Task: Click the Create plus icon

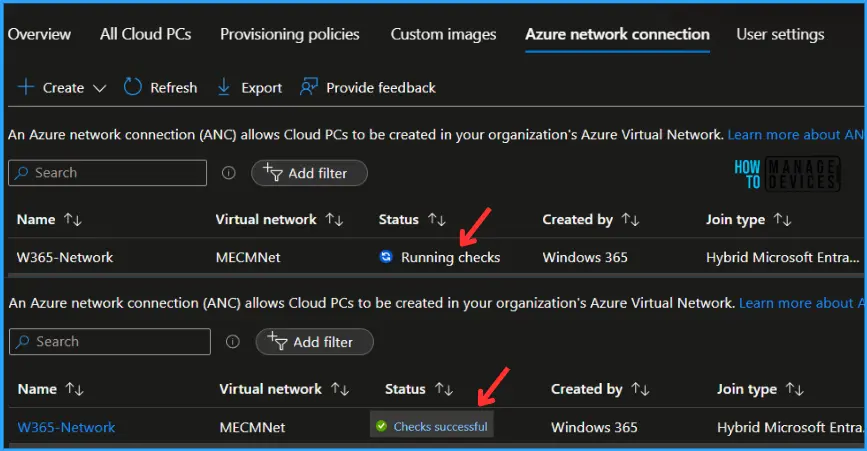Action: [25, 87]
